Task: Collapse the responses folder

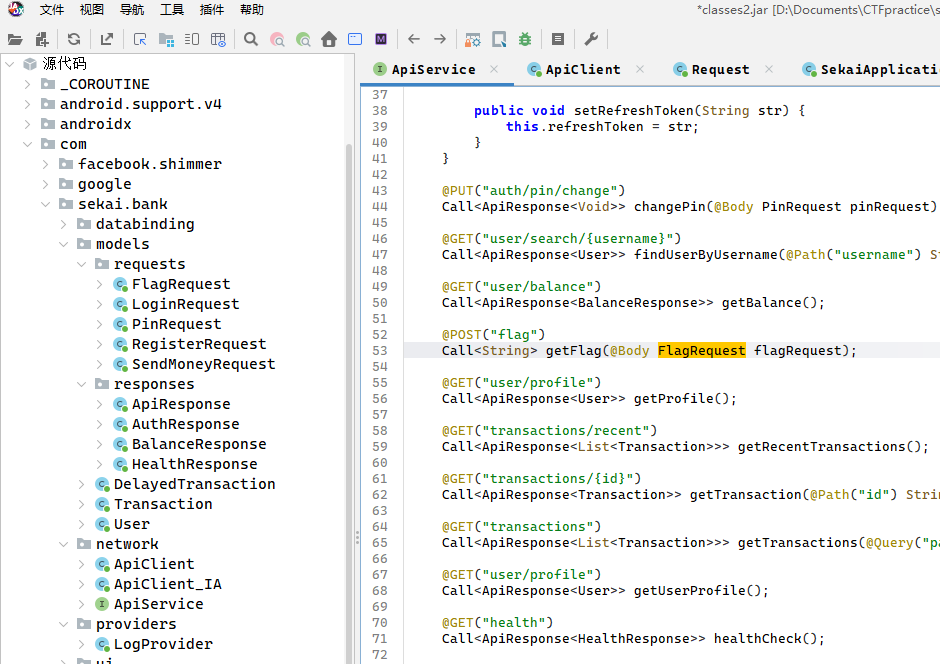Action: tap(82, 384)
